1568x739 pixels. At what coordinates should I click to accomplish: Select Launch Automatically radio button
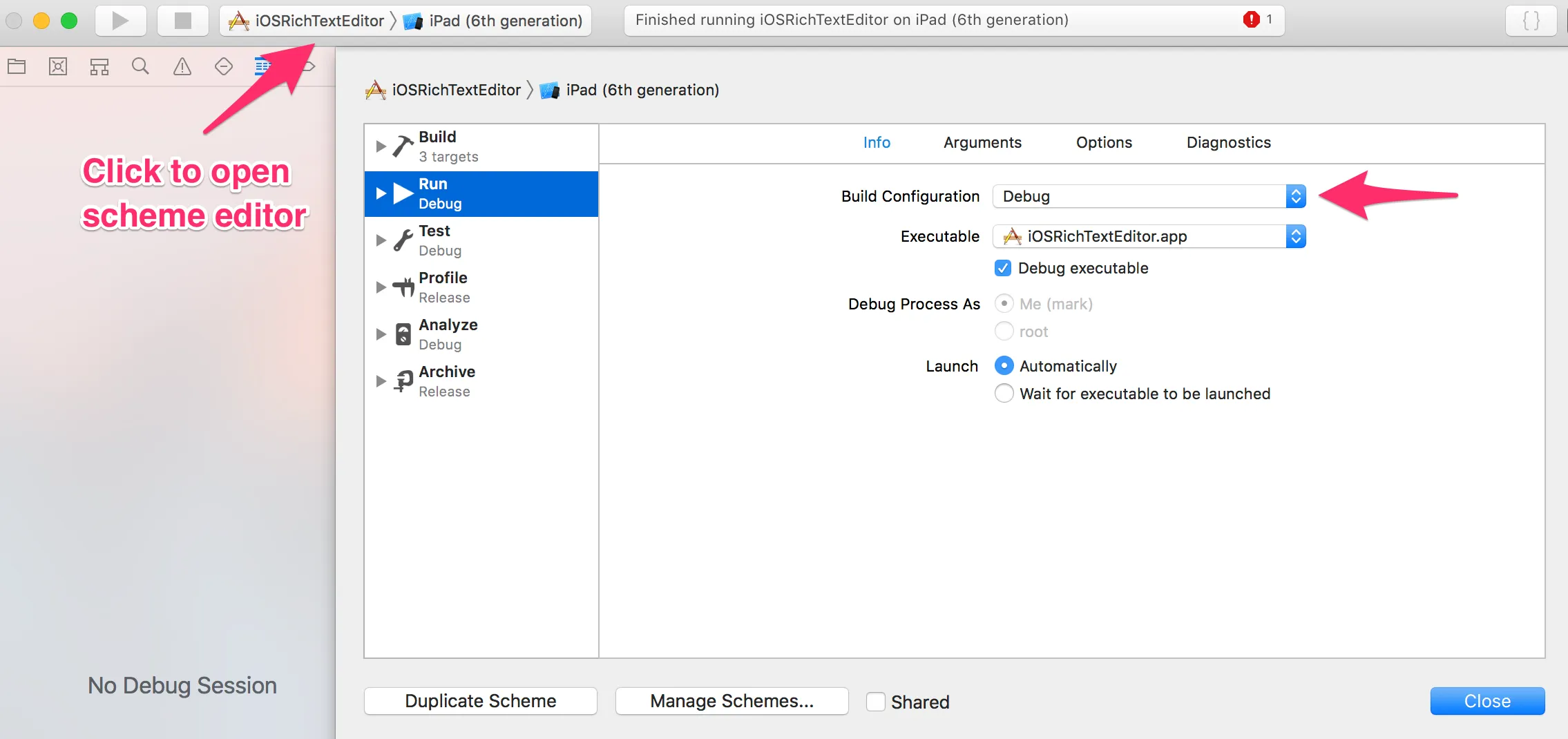[1004, 366]
